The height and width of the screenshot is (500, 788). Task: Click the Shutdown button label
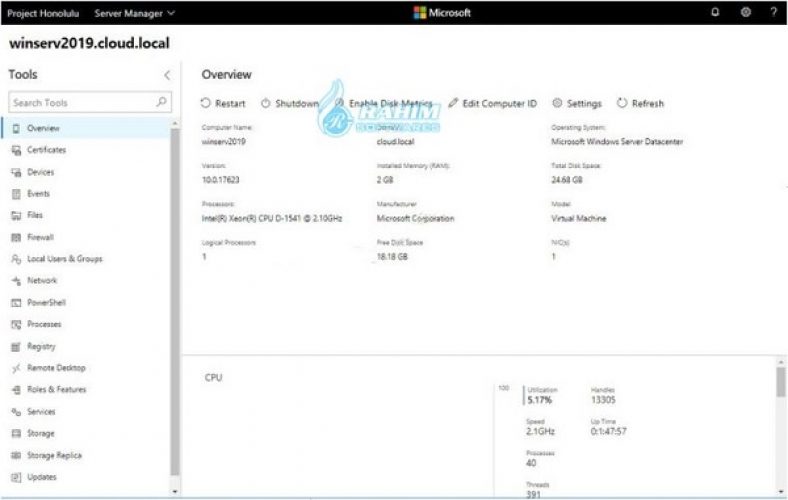tap(297, 104)
